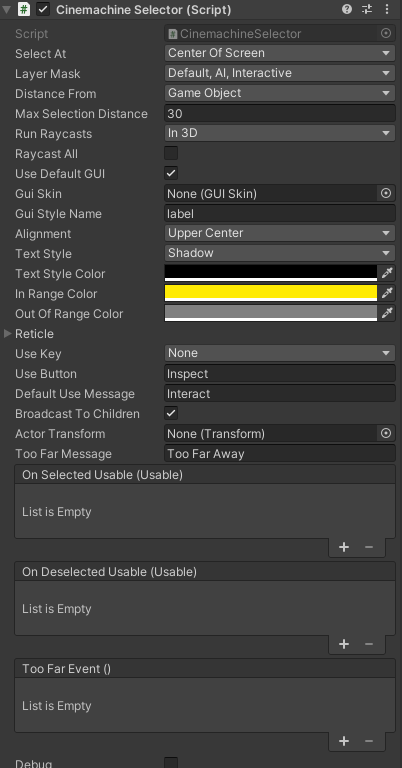Click Max Selection Distance label
This screenshot has width=402, height=768.
click(81, 114)
